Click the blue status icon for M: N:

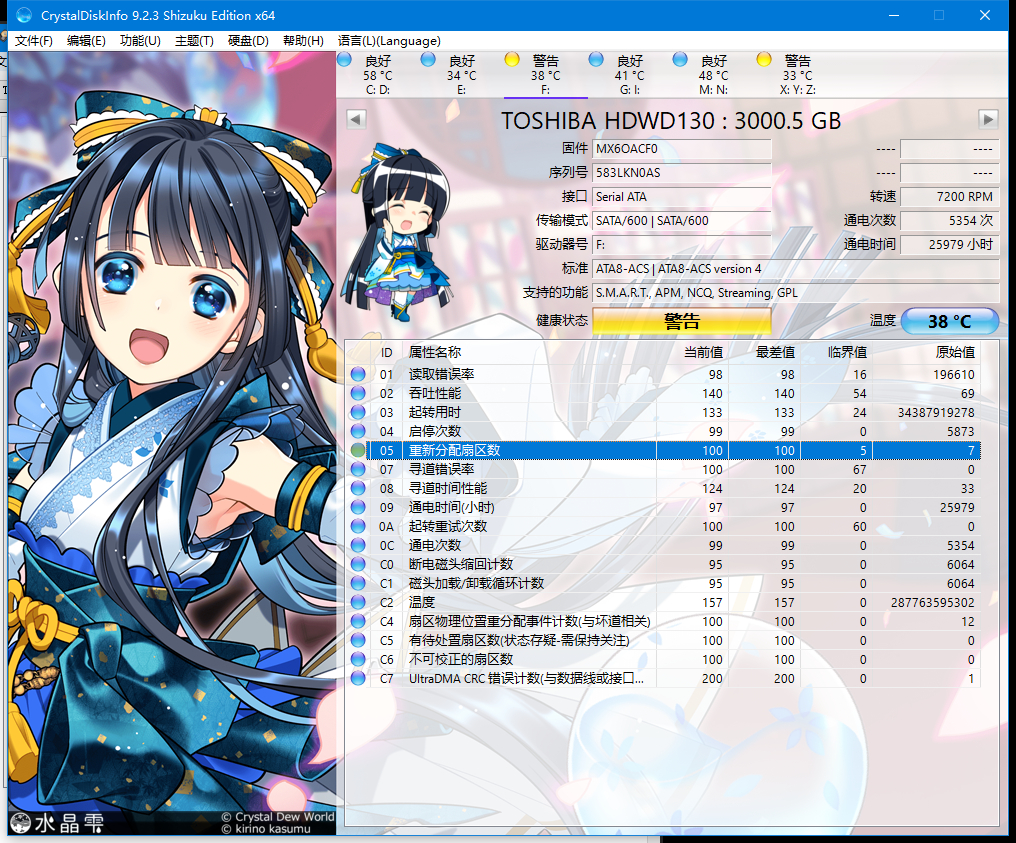(x=680, y=60)
